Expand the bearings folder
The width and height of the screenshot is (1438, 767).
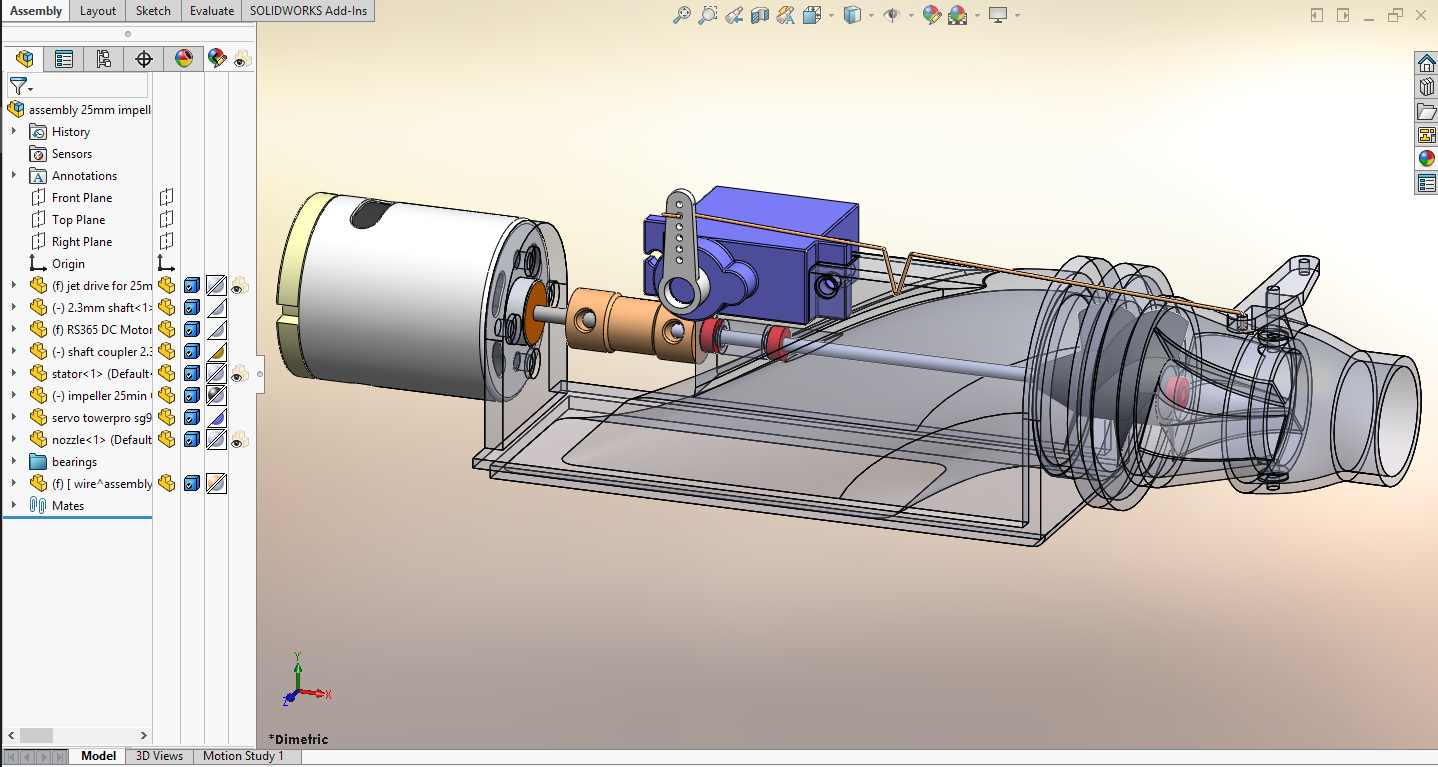click(14, 461)
